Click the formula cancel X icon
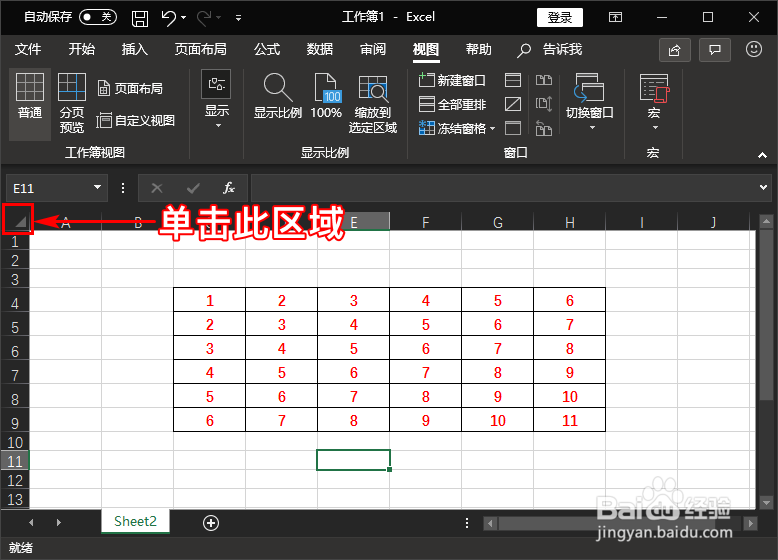 point(157,188)
